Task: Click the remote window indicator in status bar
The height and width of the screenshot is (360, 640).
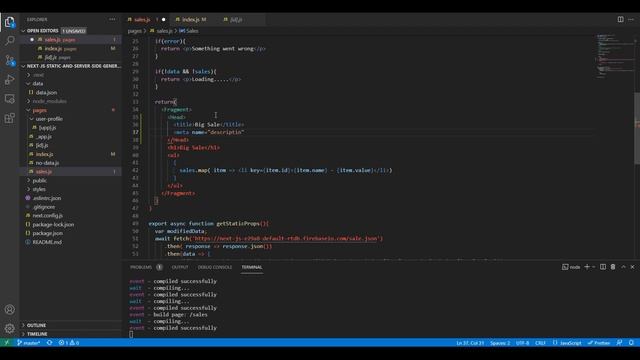Action: (x=6, y=342)
